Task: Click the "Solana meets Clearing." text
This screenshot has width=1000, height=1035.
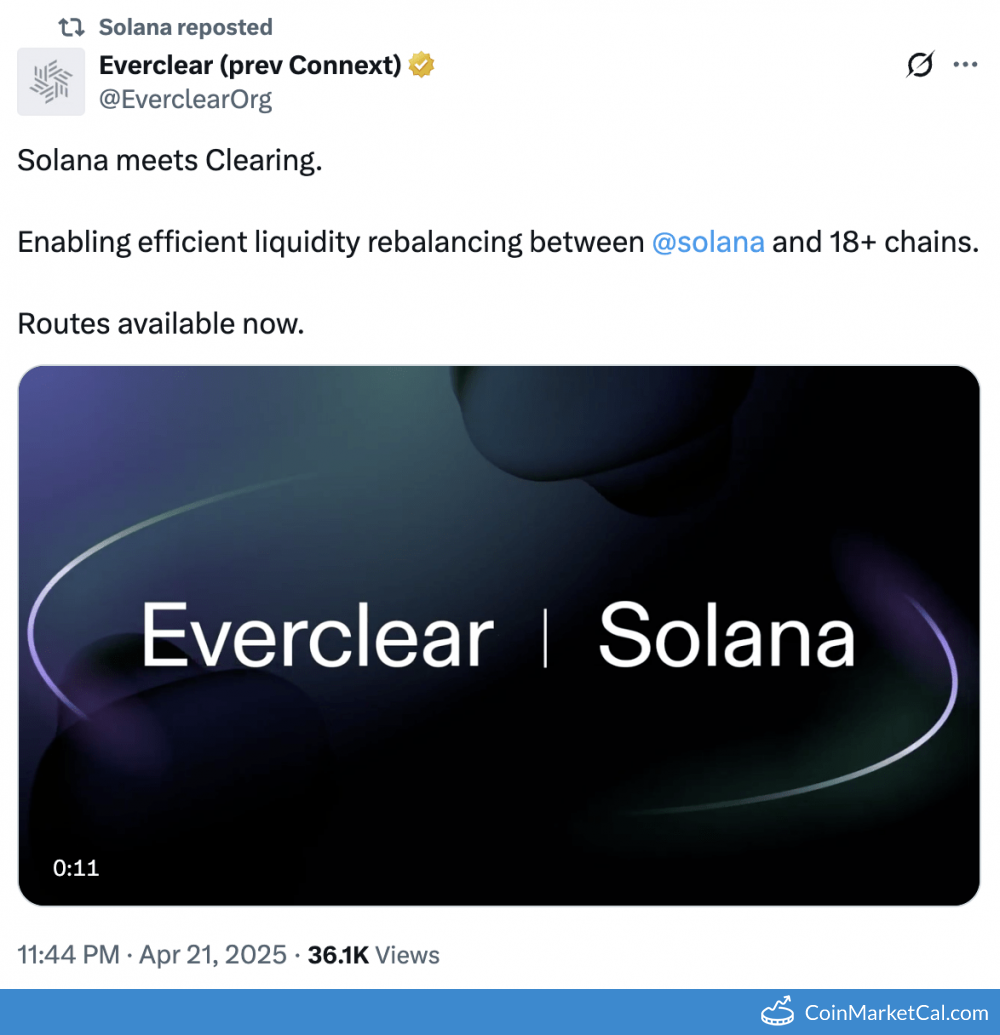Action: (x=170, y=161)
